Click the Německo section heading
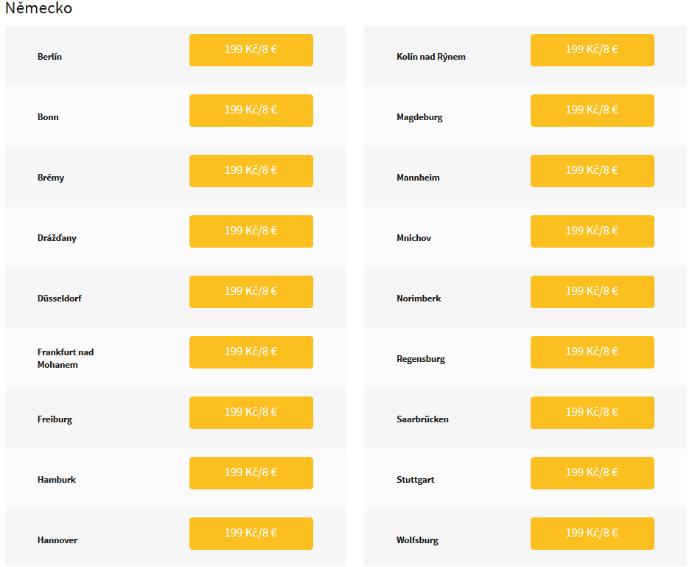Viewport: 693px width, 567px height. click(x=38, y=8)
